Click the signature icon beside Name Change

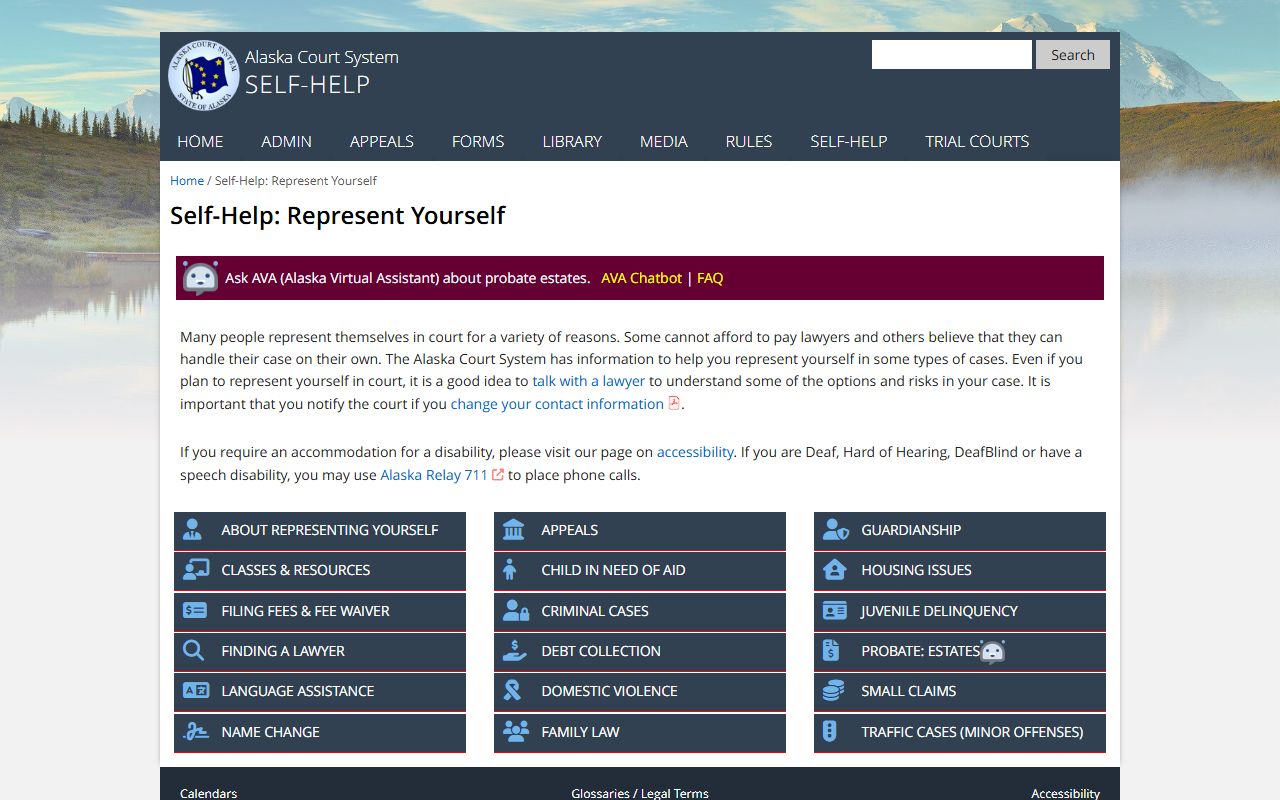click(x=195, y=731)
